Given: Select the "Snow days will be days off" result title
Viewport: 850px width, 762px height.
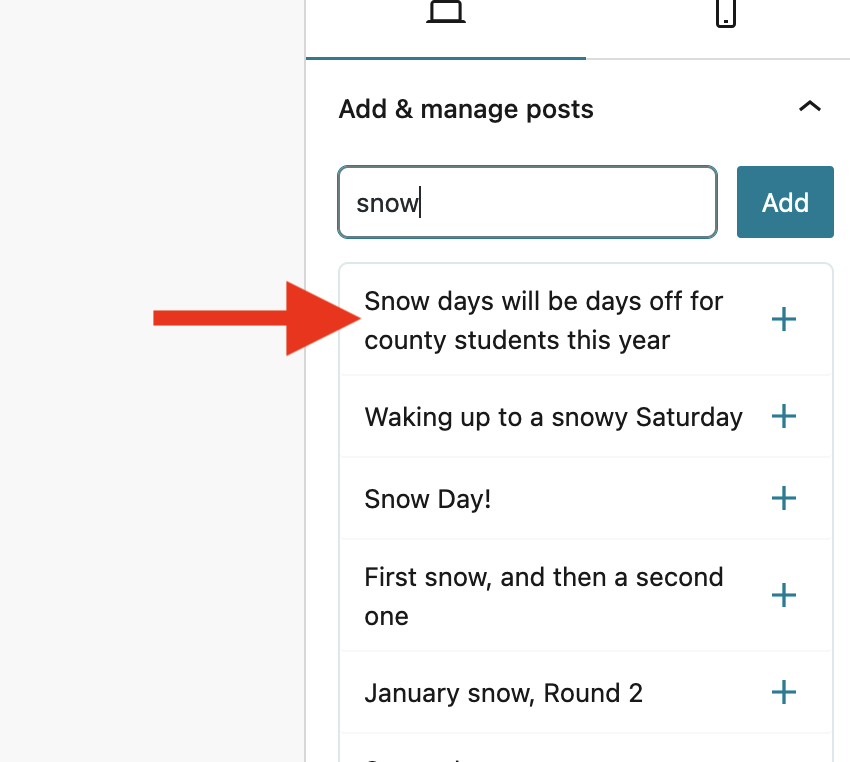Looking at the screenshot, I should tap(543, 320).
